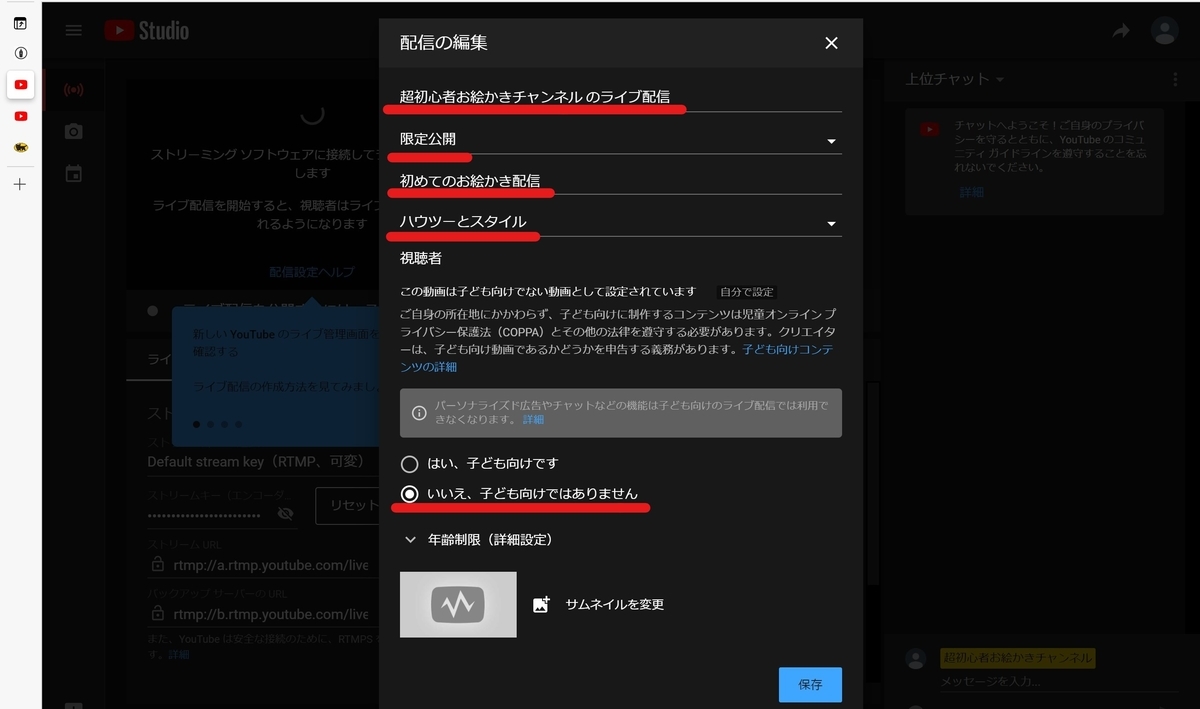Open 子ども向けコンテンツの詳細 link
This screenshot has height=709, width=1200.
(x=617, y=359)
